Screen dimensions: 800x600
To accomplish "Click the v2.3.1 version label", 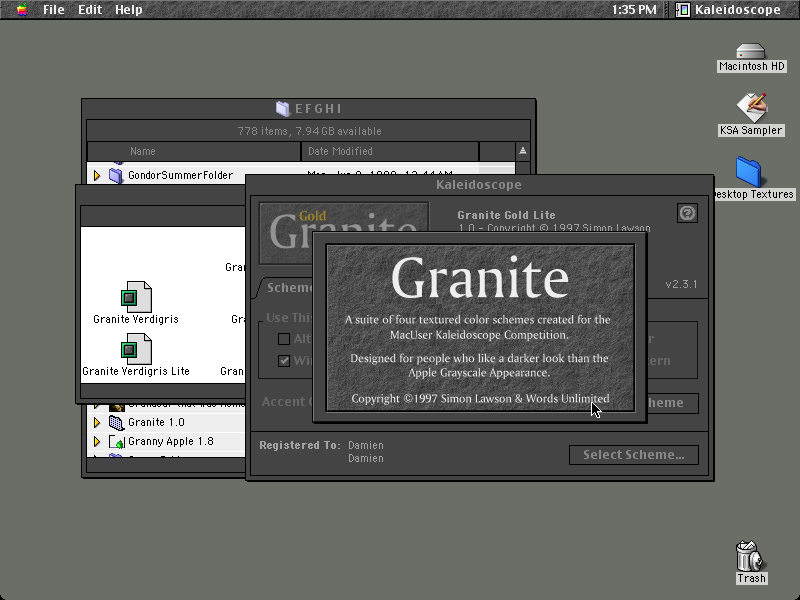I will 681,284.
